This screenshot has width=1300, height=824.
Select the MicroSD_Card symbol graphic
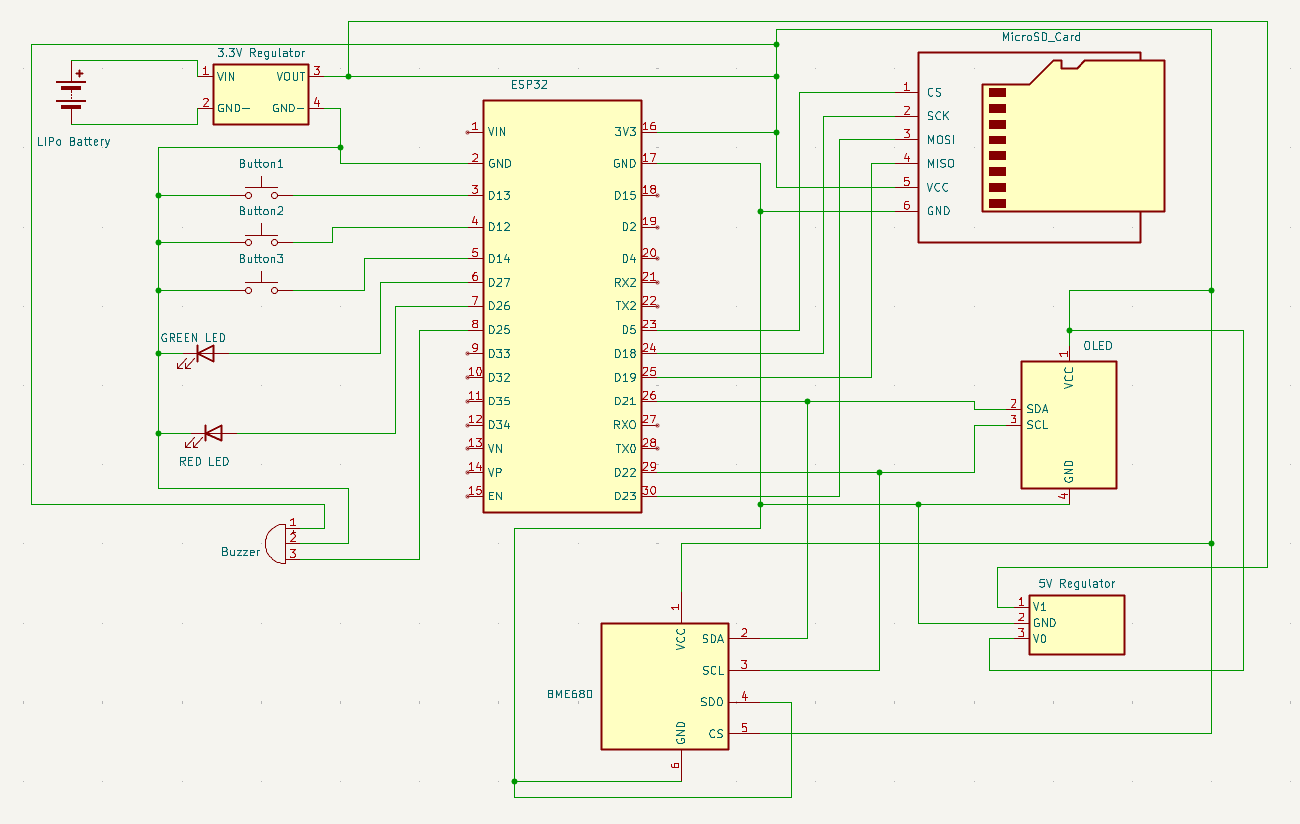1070,140
